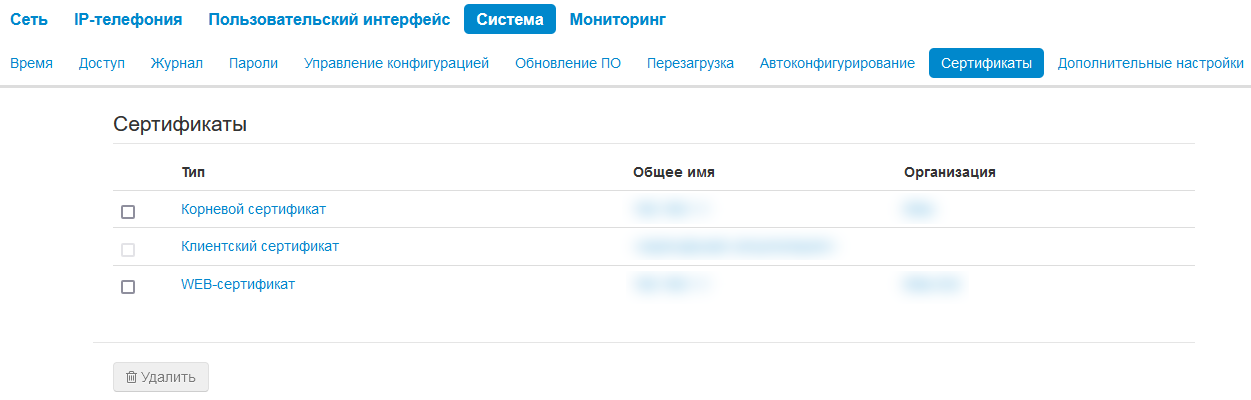Go to the Мониторинг section
This screenshot has height=400, width=1251.
click(617, 19)
